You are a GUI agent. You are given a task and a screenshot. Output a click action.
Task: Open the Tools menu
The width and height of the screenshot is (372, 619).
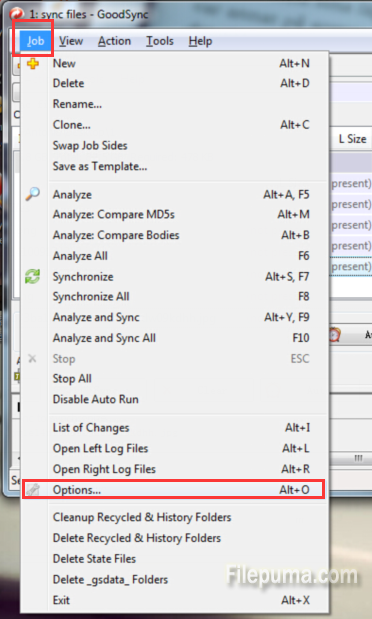[160, 41]
